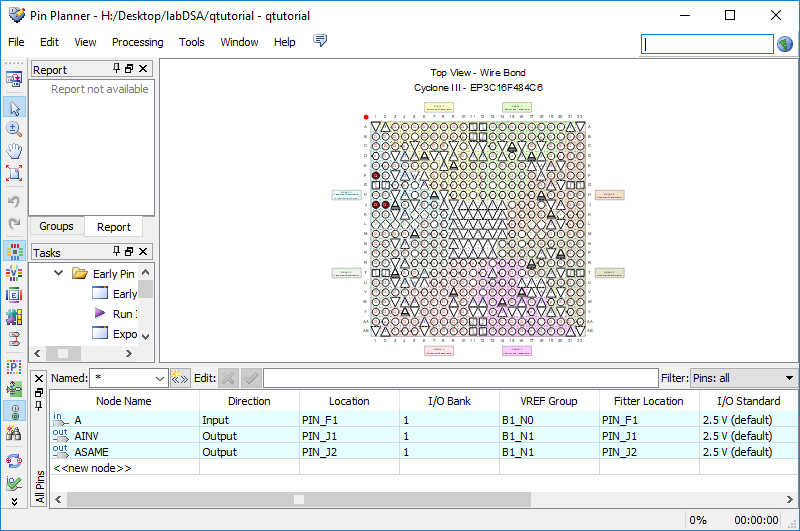Open the Edit menu
800x531 pixels.
[49, 42]
